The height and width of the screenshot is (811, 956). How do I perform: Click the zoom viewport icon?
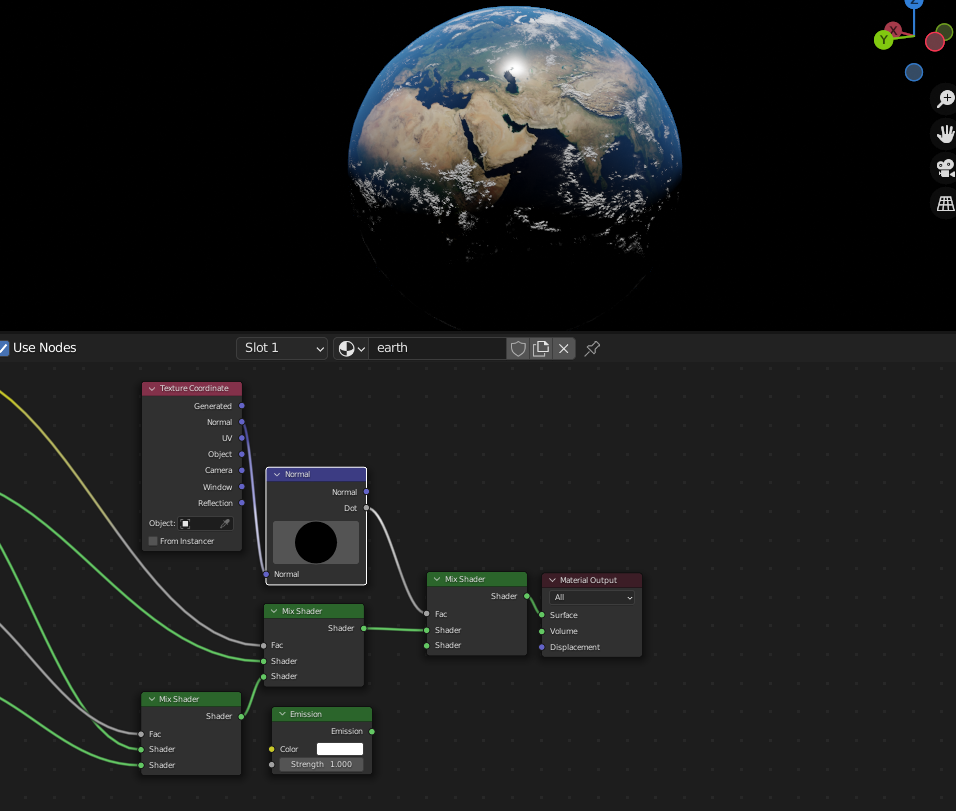click(x=945, y=98)
